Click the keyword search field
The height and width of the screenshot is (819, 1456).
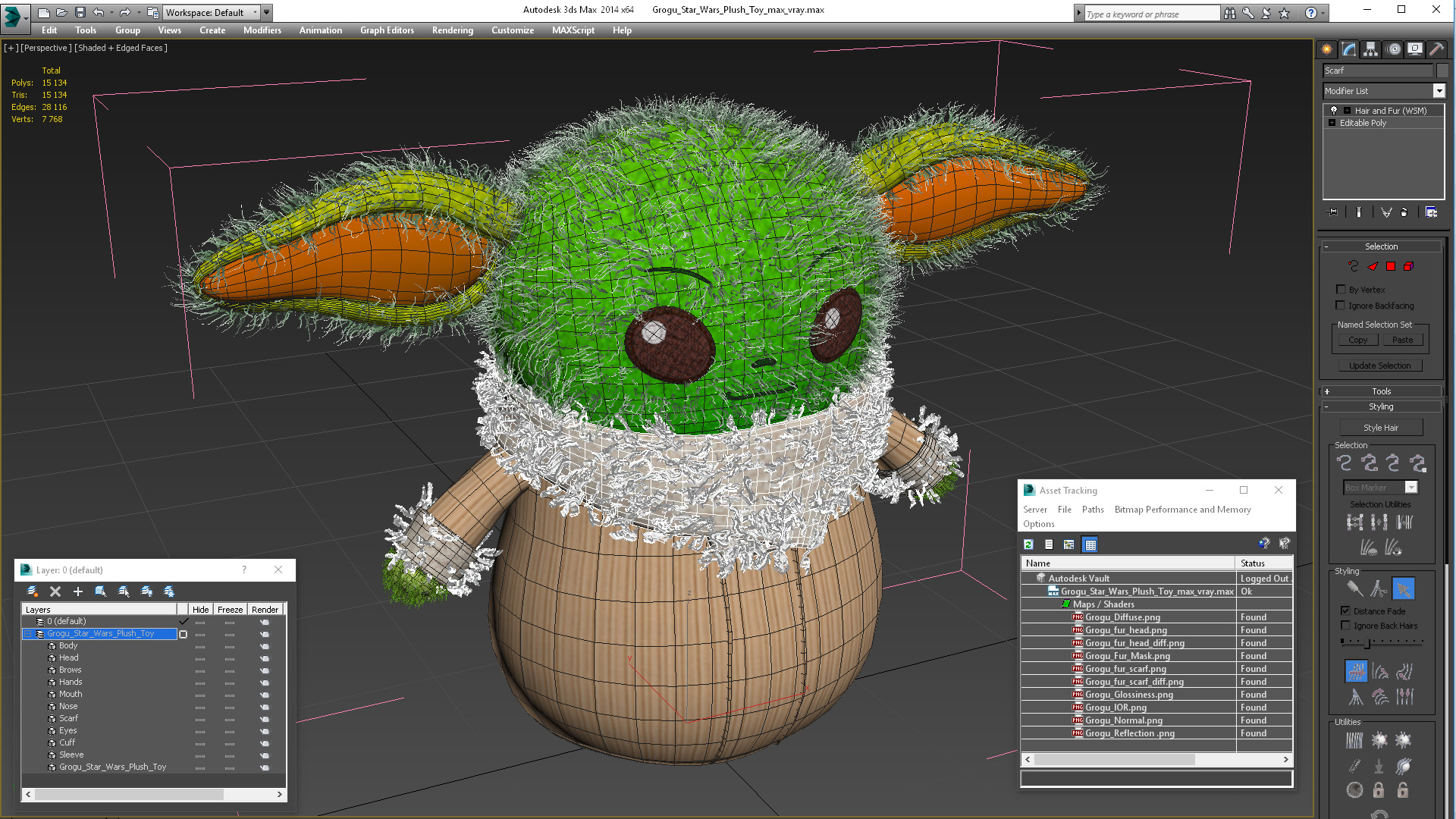tap(1152, 14)
